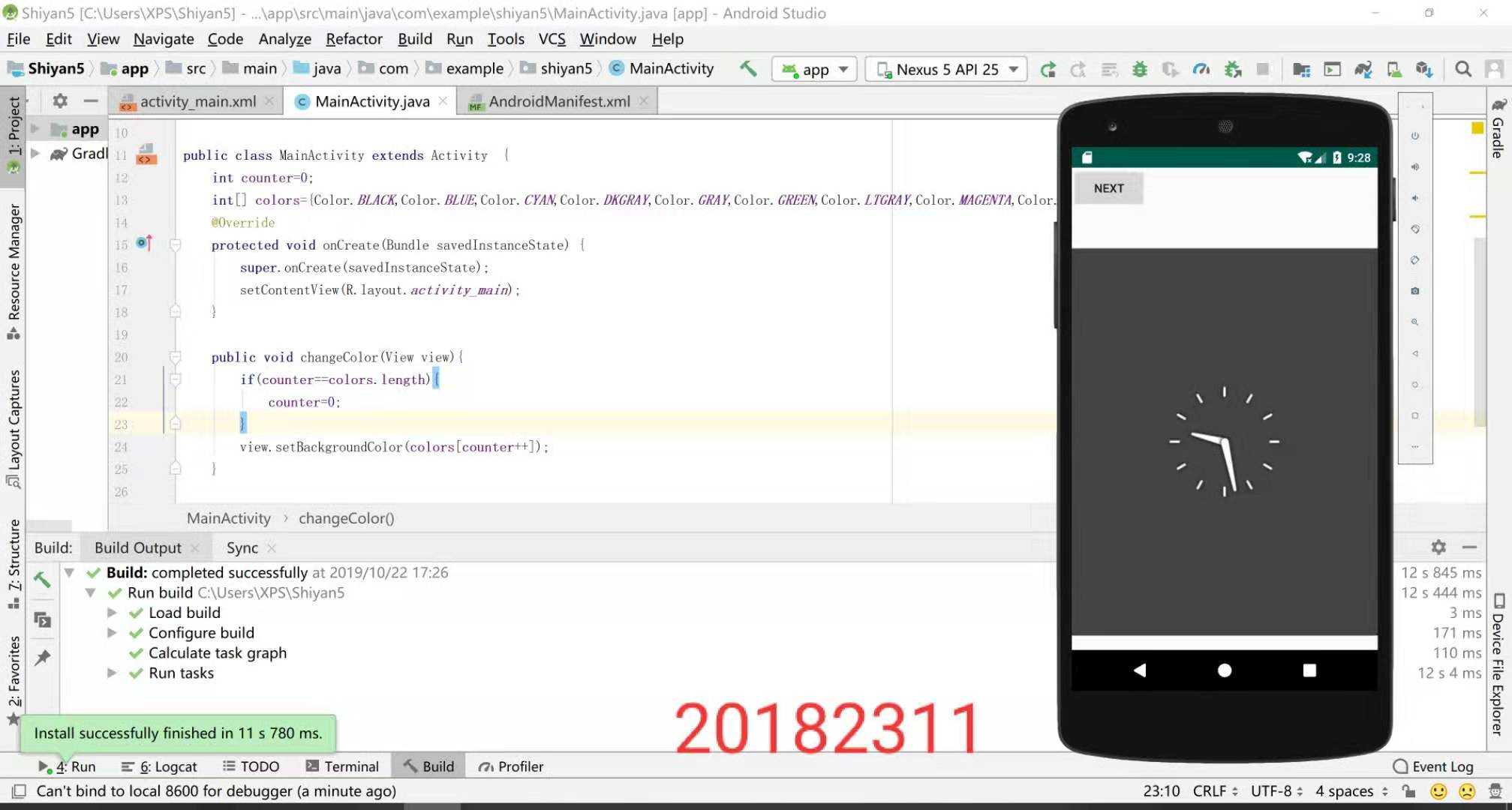The image size is (1512, 810).
Task: Click the AVD device manager icon
Action: tap(1393, 69)
